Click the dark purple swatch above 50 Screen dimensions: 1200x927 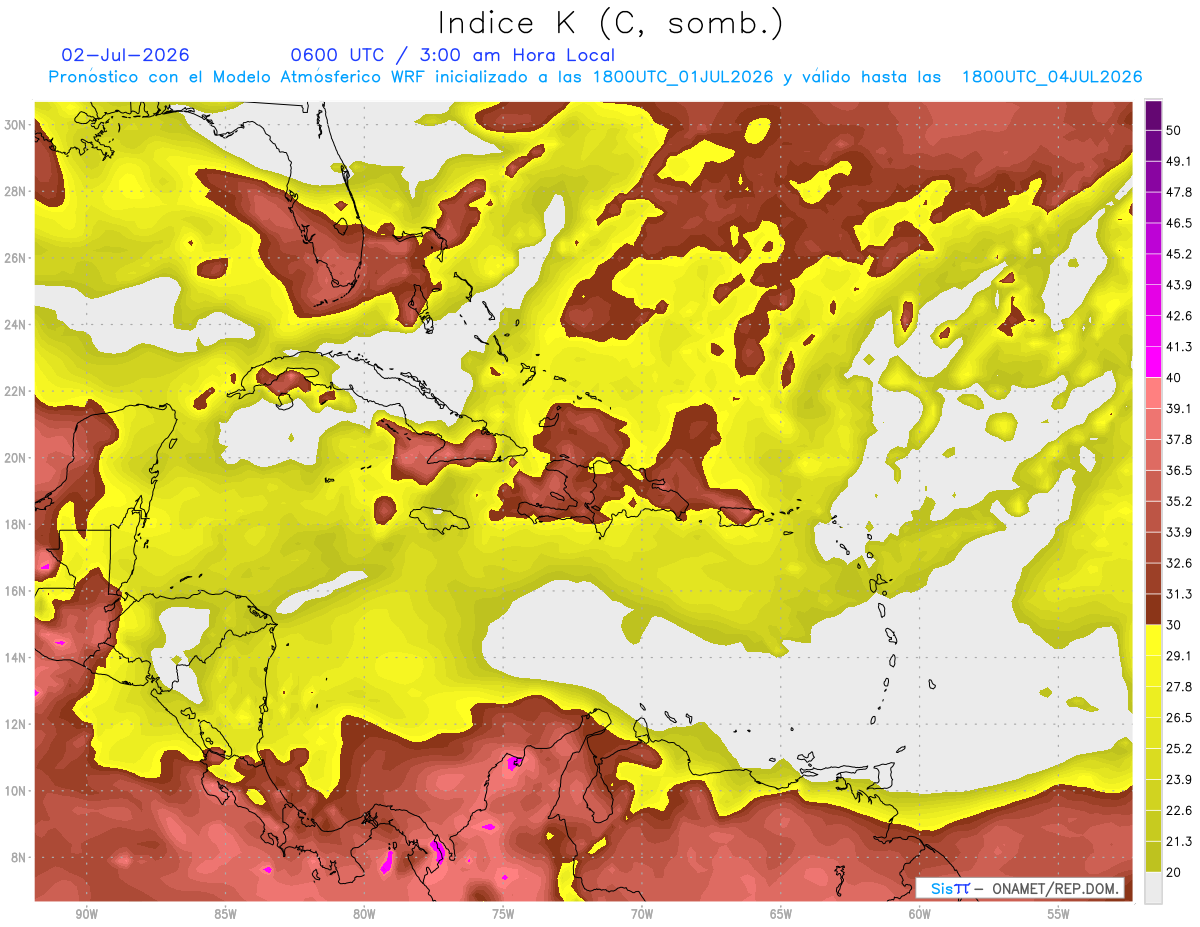1153,115
